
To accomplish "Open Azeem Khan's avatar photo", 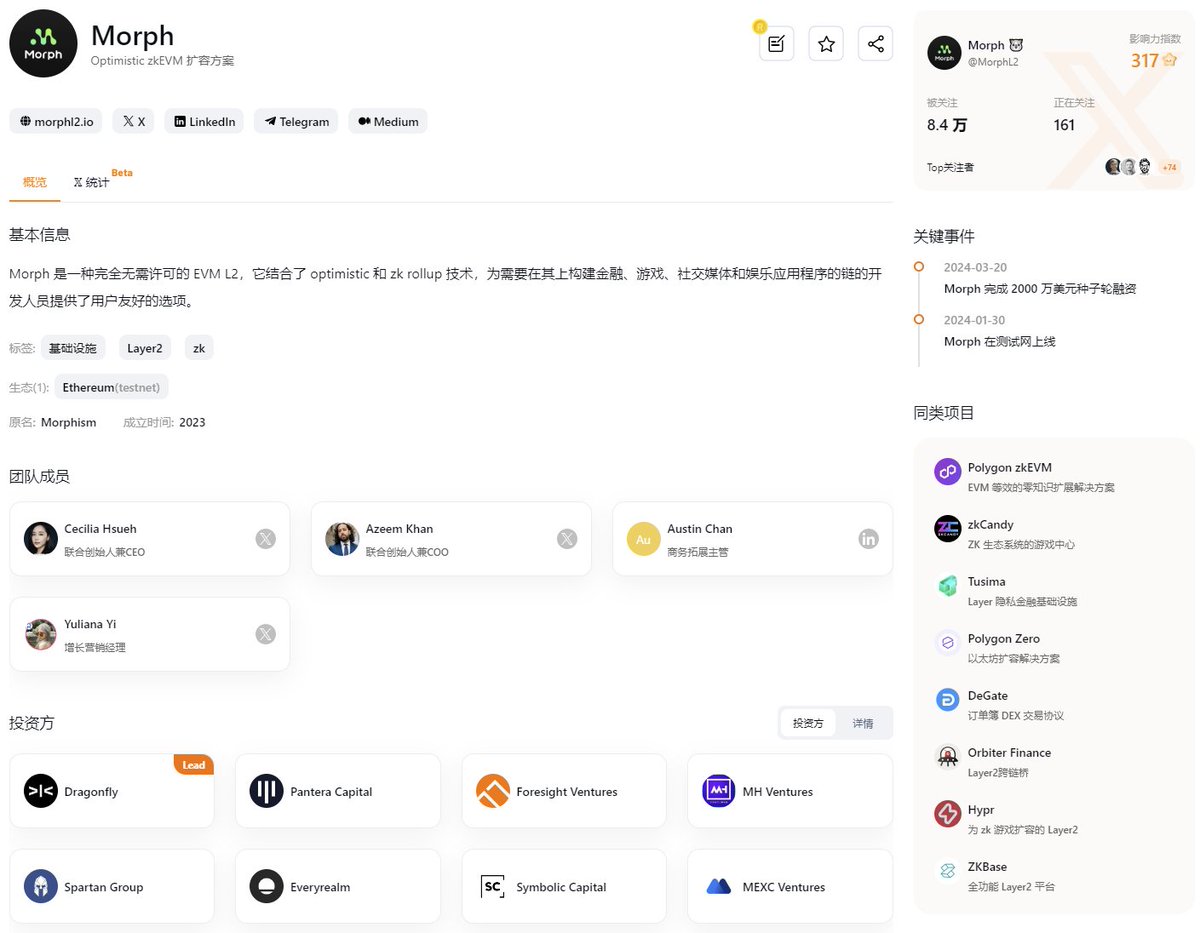I will click(342, 538).
